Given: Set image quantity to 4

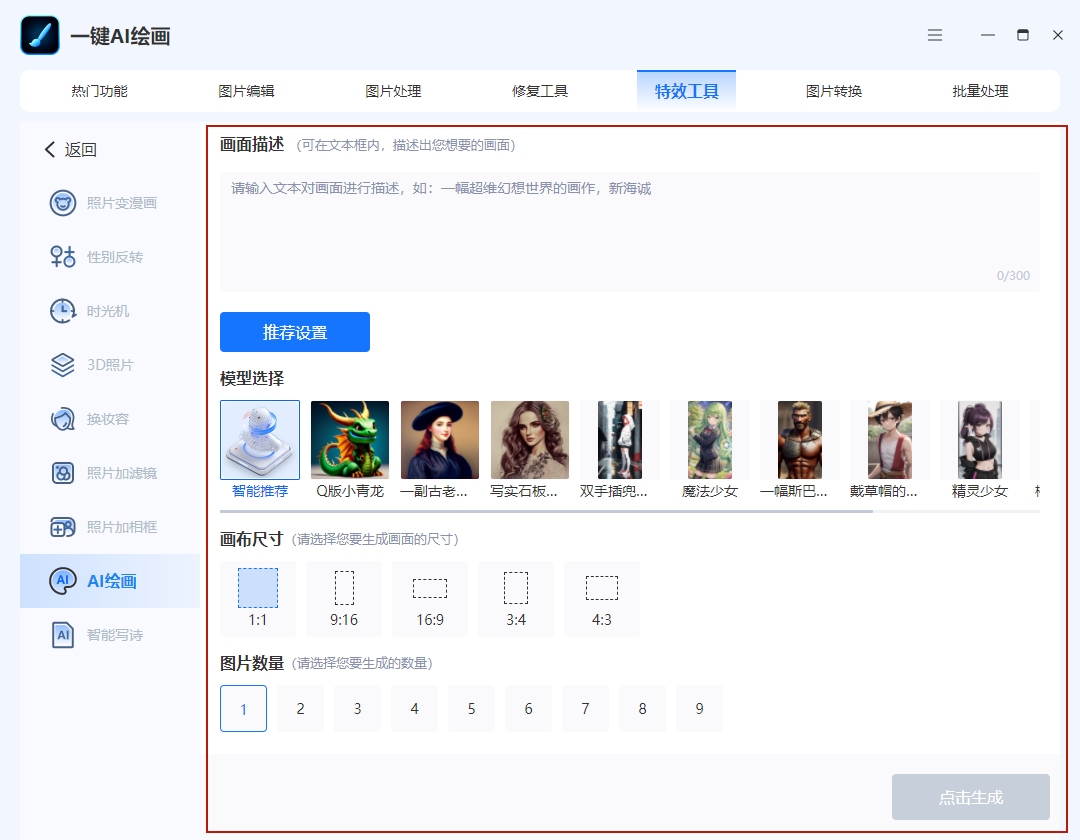Looking at the screenshot, I should tap(415, 708).
